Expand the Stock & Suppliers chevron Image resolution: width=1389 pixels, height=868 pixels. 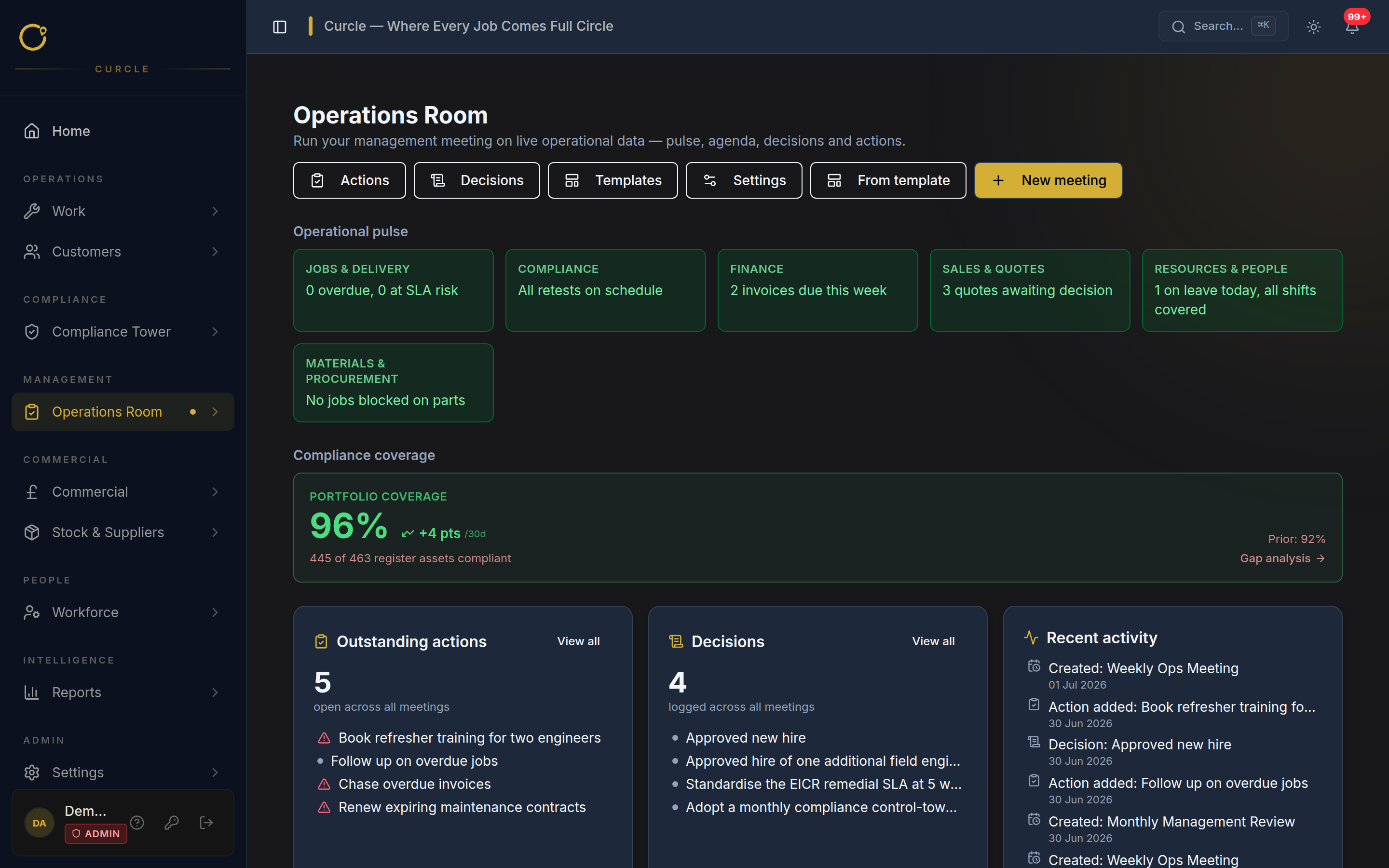215,532
